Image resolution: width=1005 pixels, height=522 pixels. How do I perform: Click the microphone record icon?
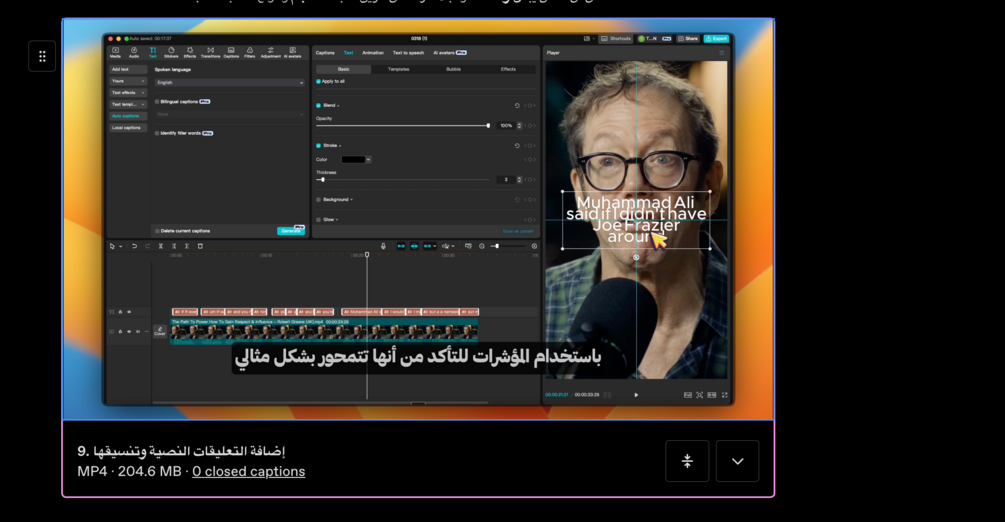[383, 246]
